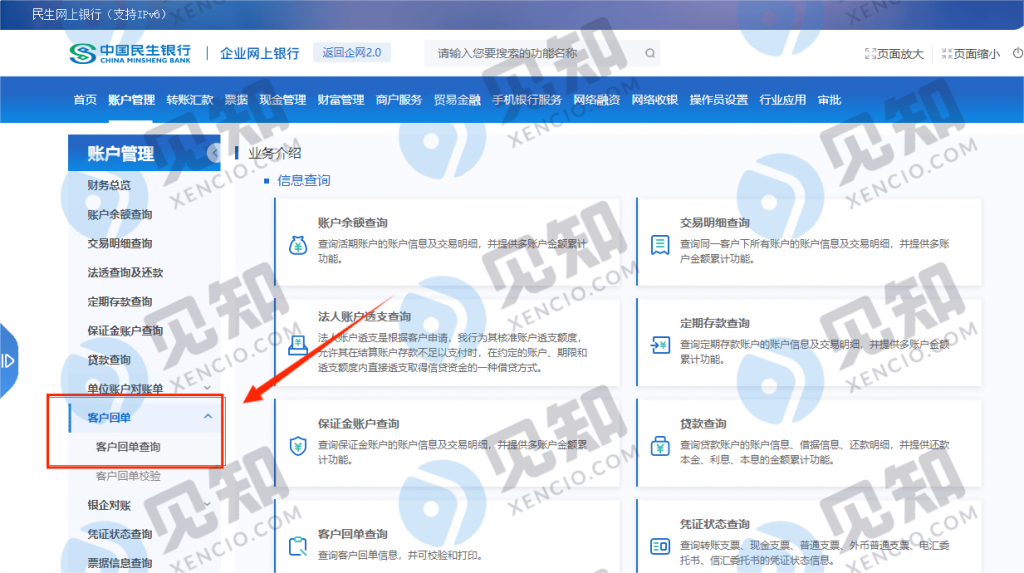Expand the 单位账户对账单 submenu chevron
Screen dimensions: 1024x573
click(207, 388)
